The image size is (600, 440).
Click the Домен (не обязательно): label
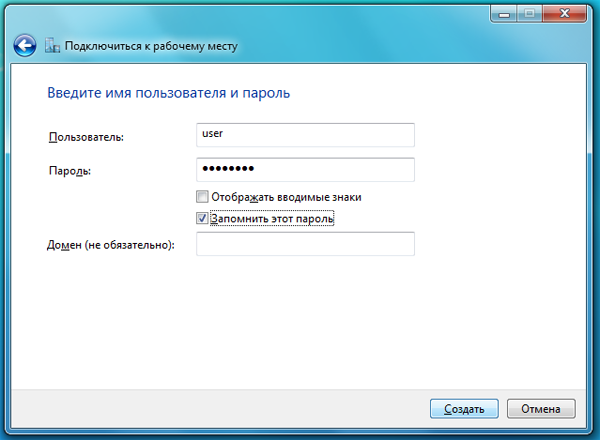pyautogui.click(x=111, y=245)
